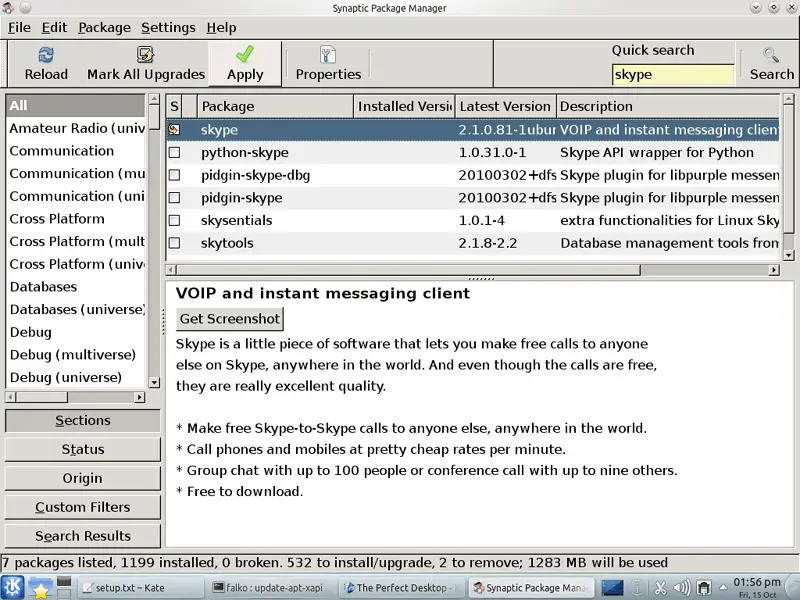The width and height of the screenshot is (800, 600).
Task: Click the pane divider handle above the description
Action: click(481, 279)
